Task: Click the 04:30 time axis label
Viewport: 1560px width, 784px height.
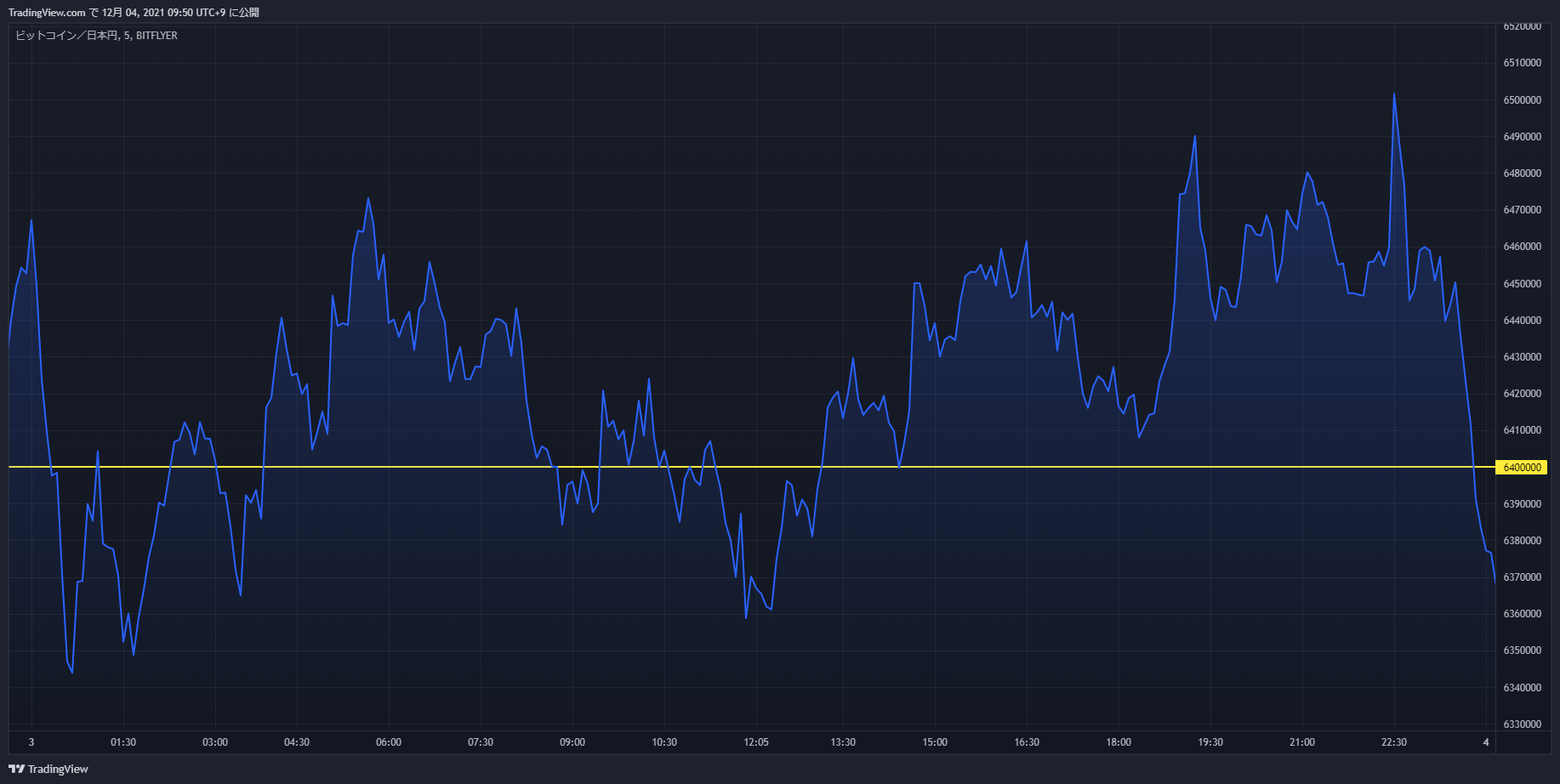Action: tap(297, 742)
